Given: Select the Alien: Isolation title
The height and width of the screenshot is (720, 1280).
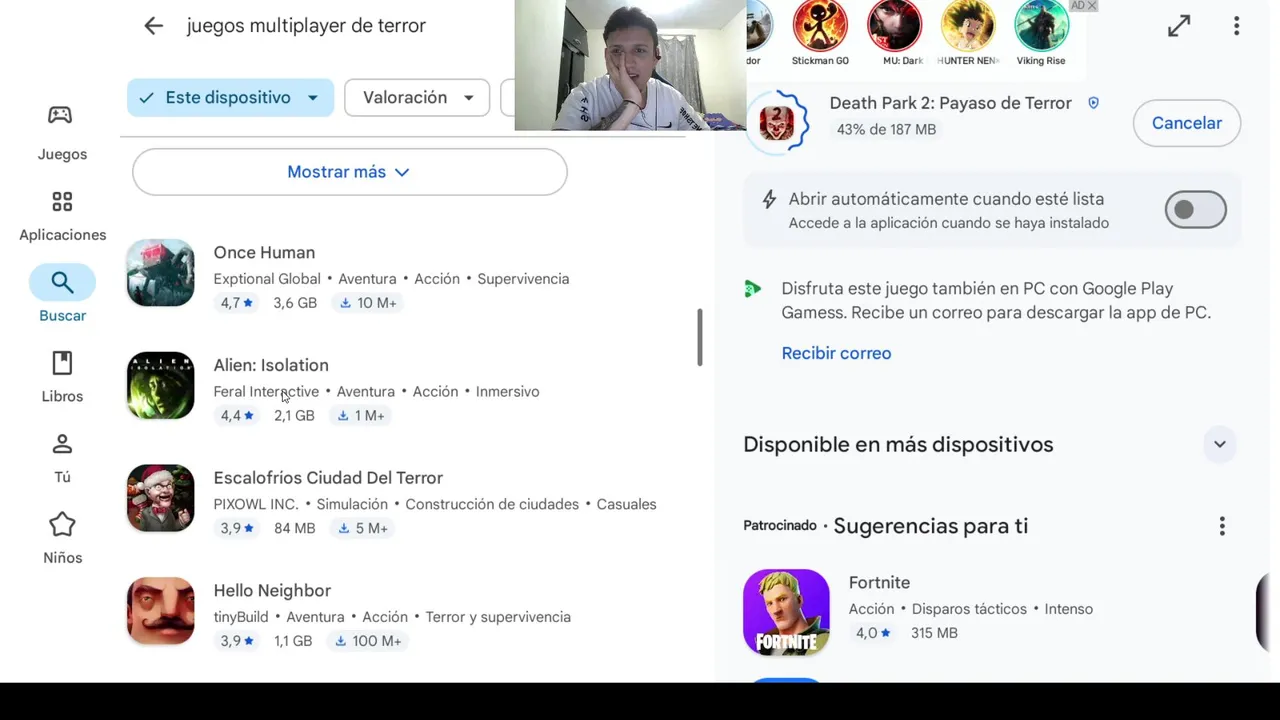Looking at the screenshot, I should point(271,365).
